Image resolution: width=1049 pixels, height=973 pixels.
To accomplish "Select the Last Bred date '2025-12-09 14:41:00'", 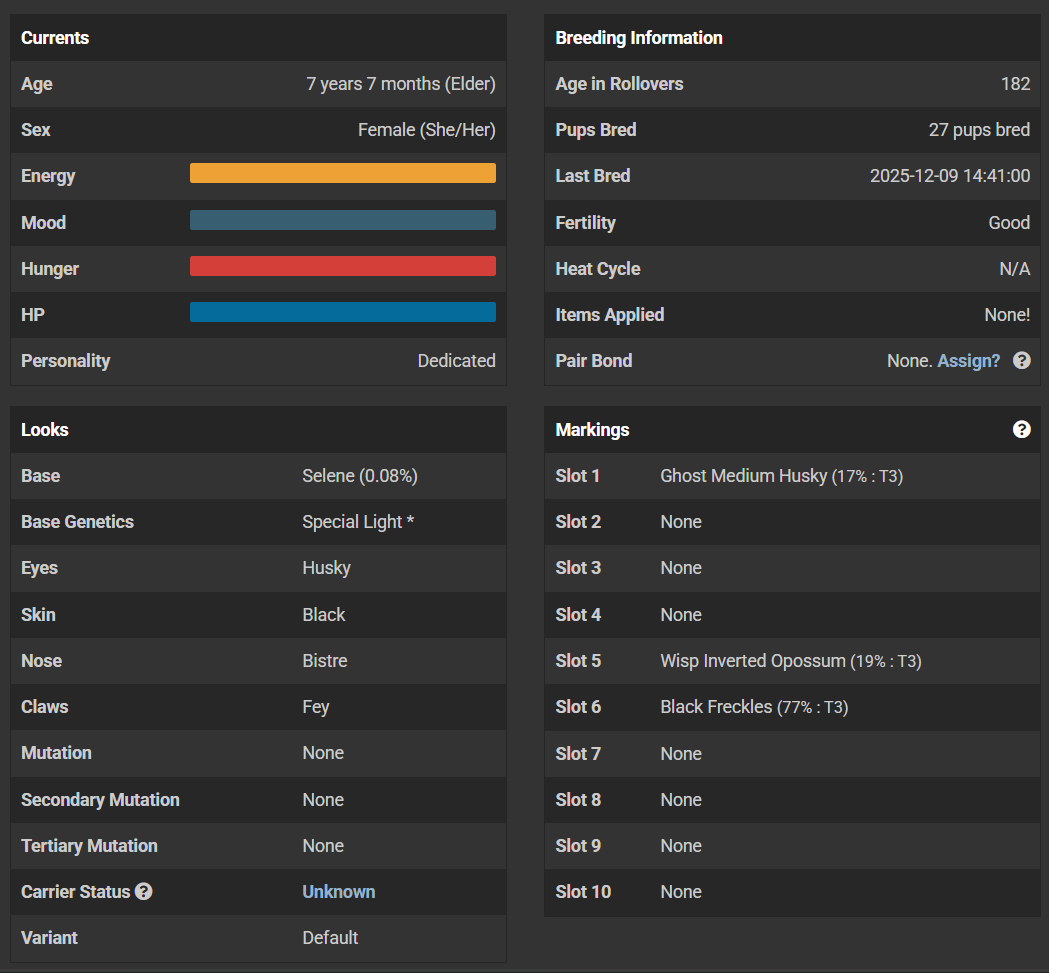I will click(950, 176).
